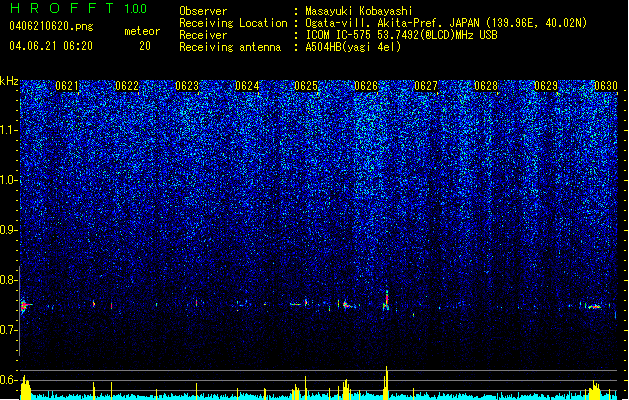Click the 1.1 kHz axis label
This screenshot has width=629, height=400.
tap(8, 130)
